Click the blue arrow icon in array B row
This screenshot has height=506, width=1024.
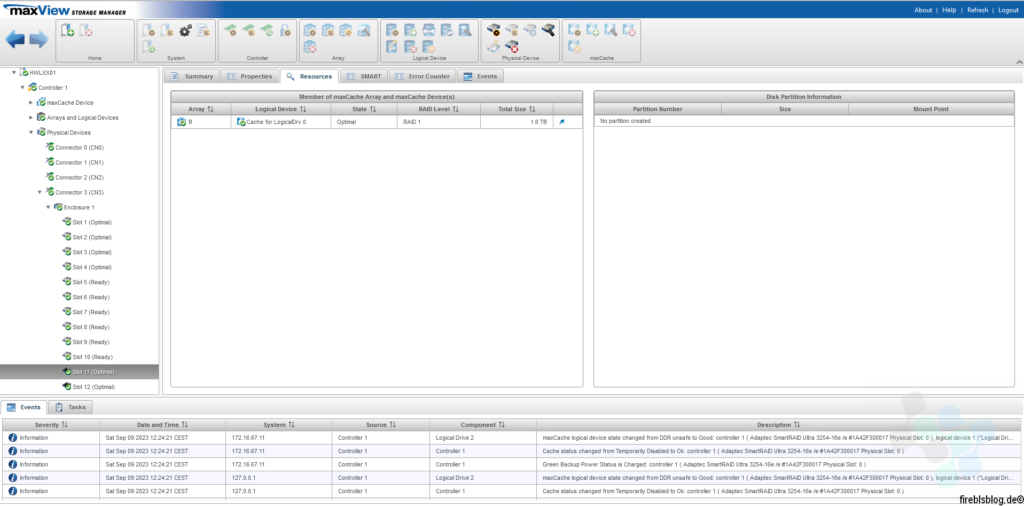click(562, 121)
